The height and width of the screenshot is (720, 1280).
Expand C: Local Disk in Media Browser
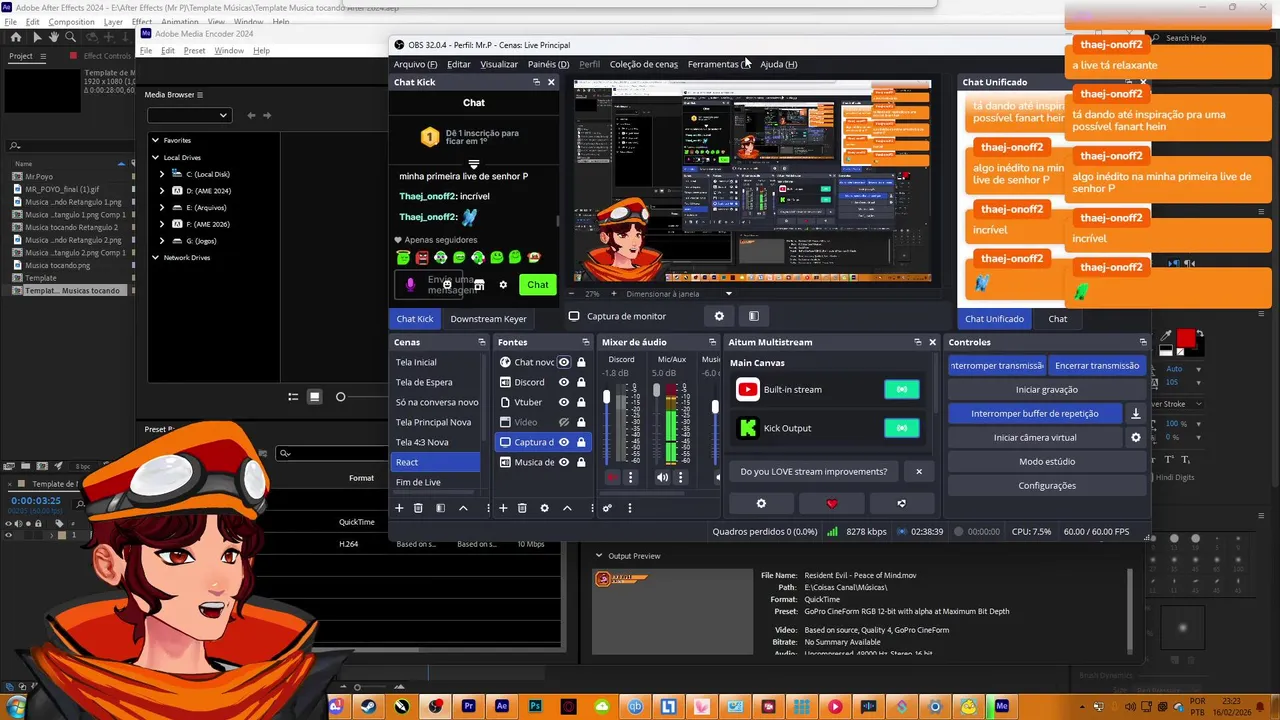pos(162,174)
